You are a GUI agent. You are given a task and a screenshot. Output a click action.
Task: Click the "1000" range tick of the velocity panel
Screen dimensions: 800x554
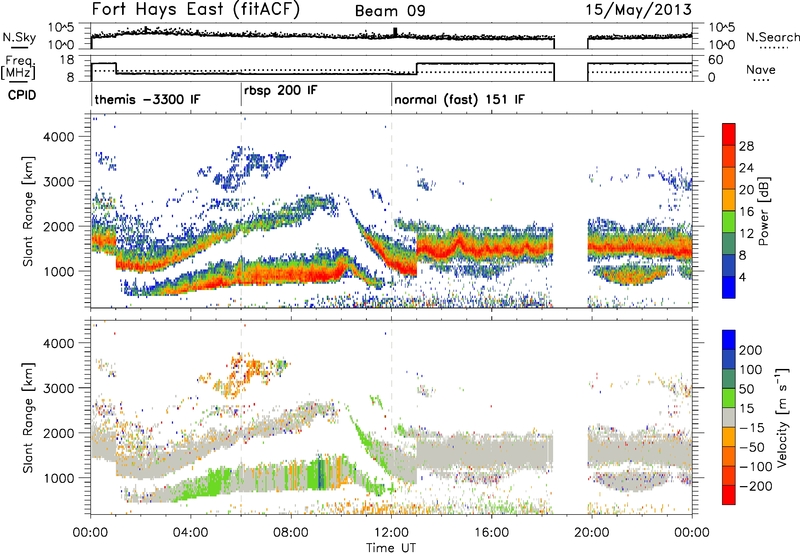coord(58,478)
